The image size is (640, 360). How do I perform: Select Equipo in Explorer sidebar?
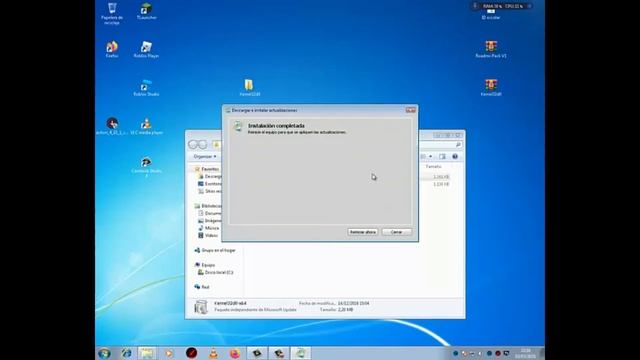pos(205,265)
